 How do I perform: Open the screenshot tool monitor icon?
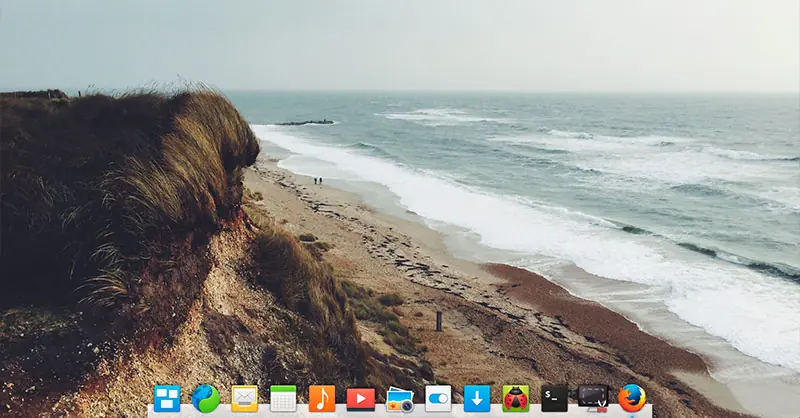click(x=593, y=399)
